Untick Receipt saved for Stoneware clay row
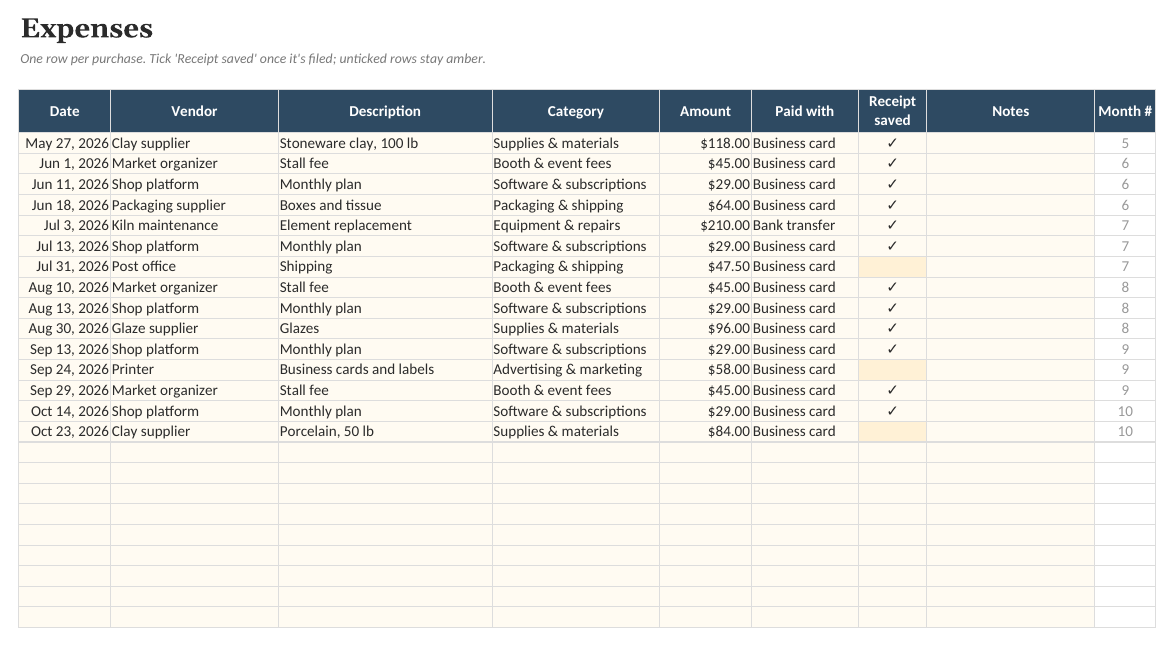Image resolution: width=1174 pixels, height=646 pixels. point(892,143)
